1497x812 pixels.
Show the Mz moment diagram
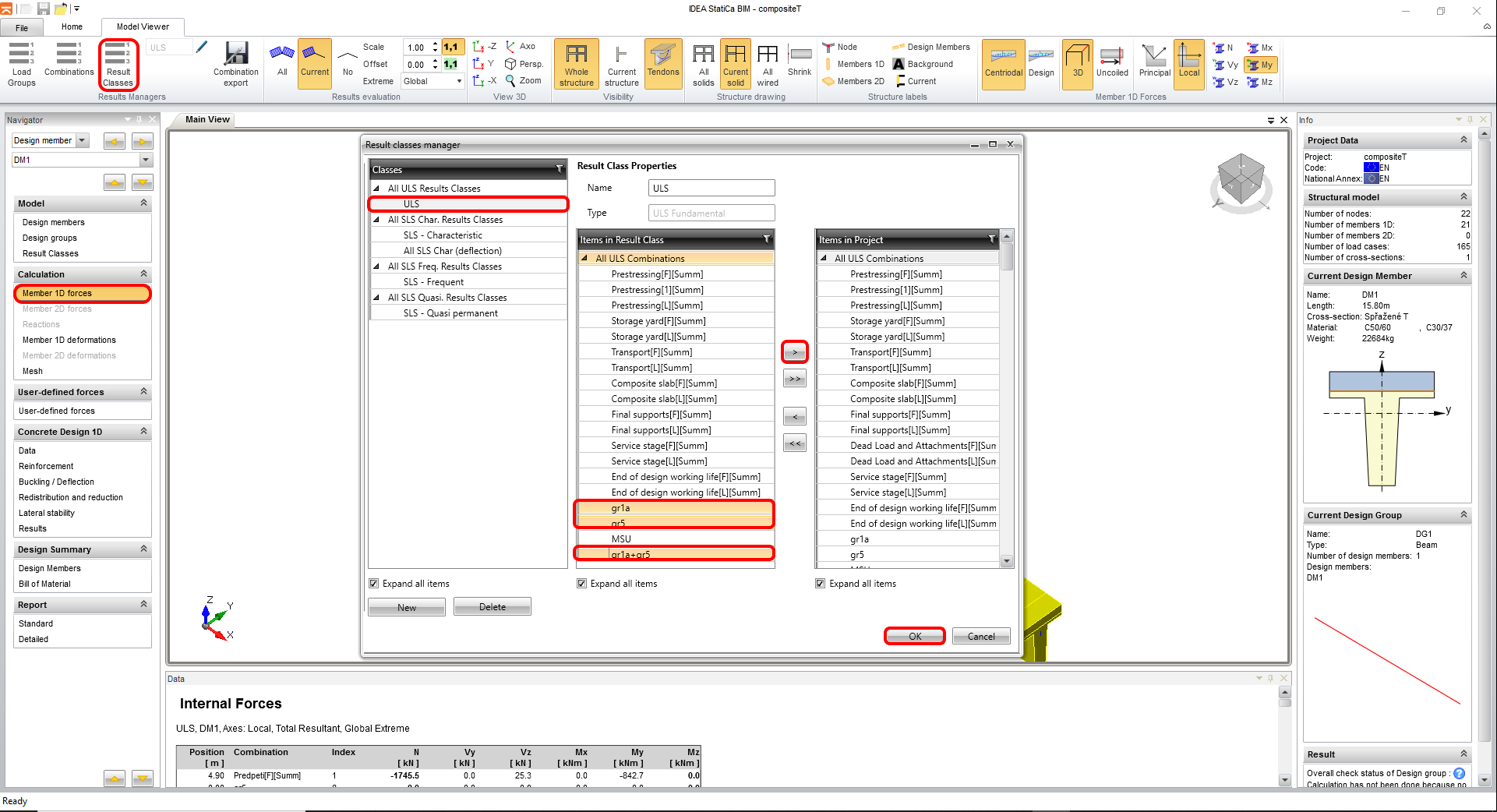[x=1260, y=82]
